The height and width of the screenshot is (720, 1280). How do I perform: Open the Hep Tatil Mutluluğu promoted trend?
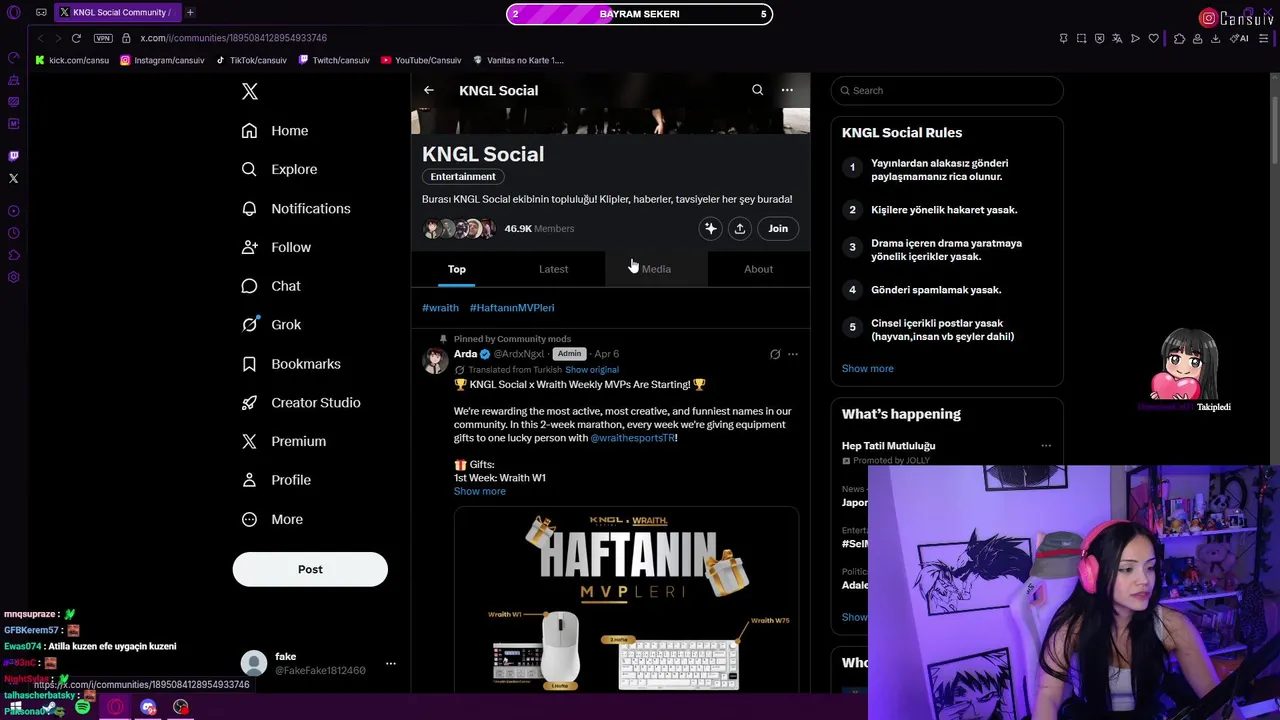(x=889, y=446)
